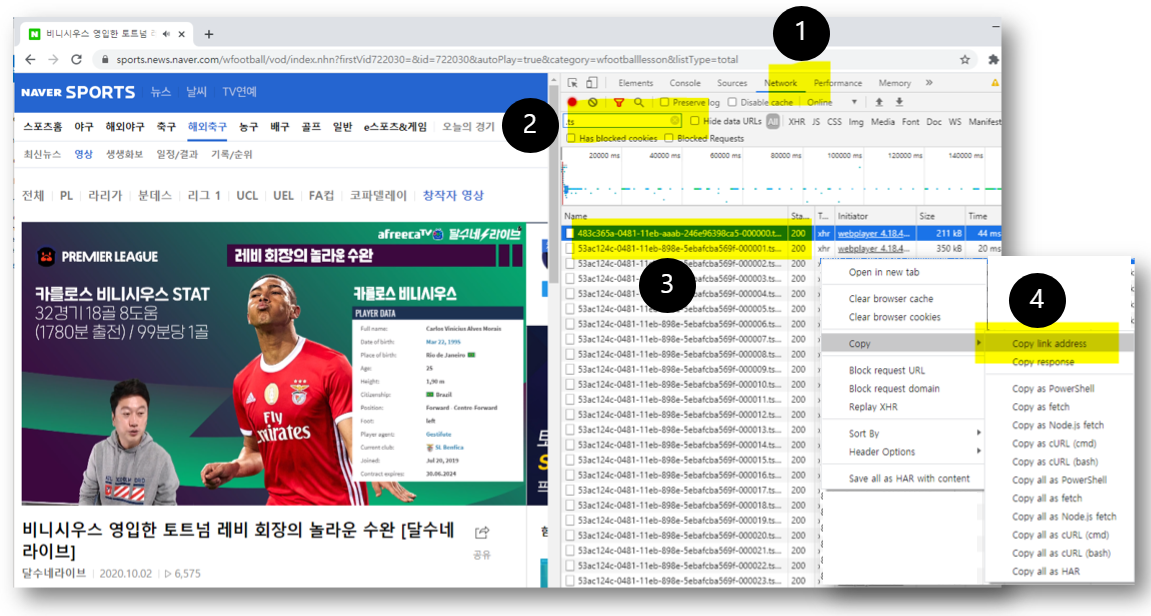Screen dimensions: 1151x616
Task: Enable Preserve log checkbox
Action: (664, 102)
